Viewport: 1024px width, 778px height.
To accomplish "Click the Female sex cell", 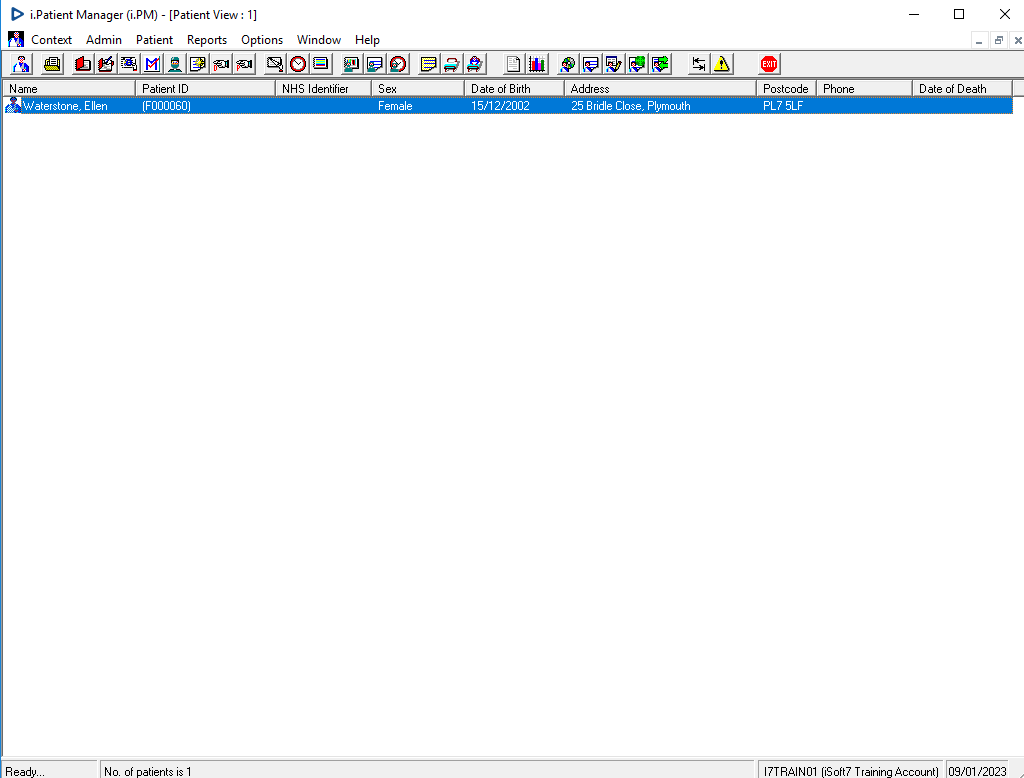I will click(x=395, y=106).
